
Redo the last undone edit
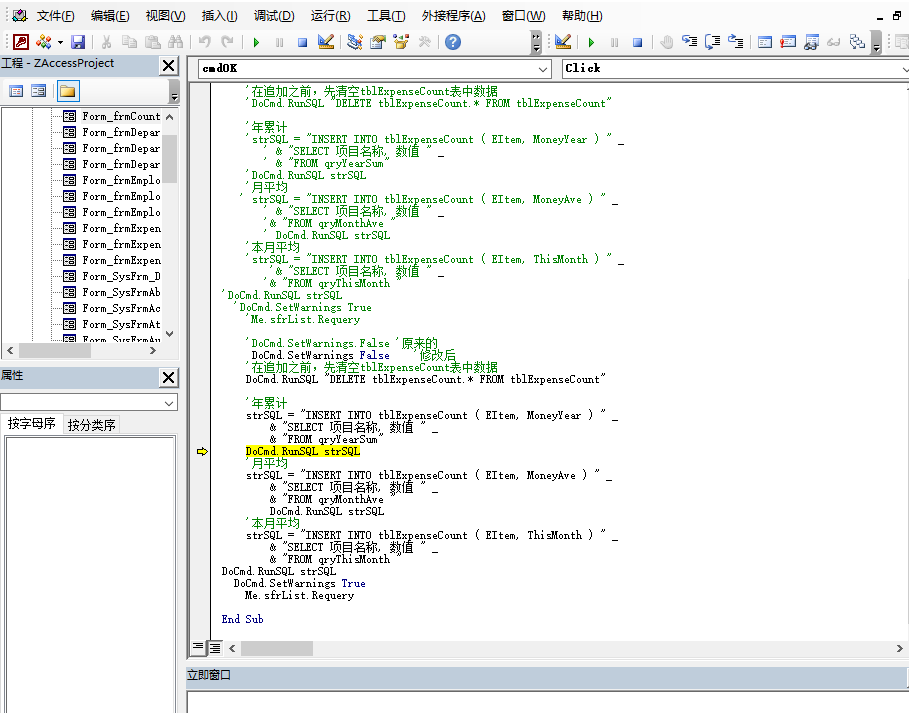click(x=227, y=42)
